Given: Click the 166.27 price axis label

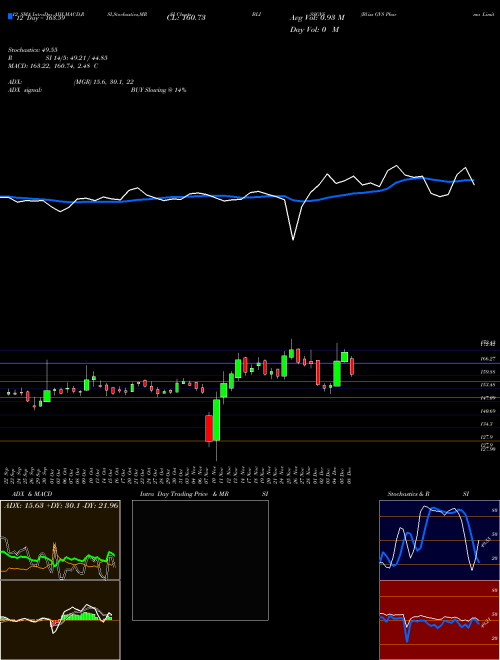Looking at the screenshot, I should coord(488,359).
